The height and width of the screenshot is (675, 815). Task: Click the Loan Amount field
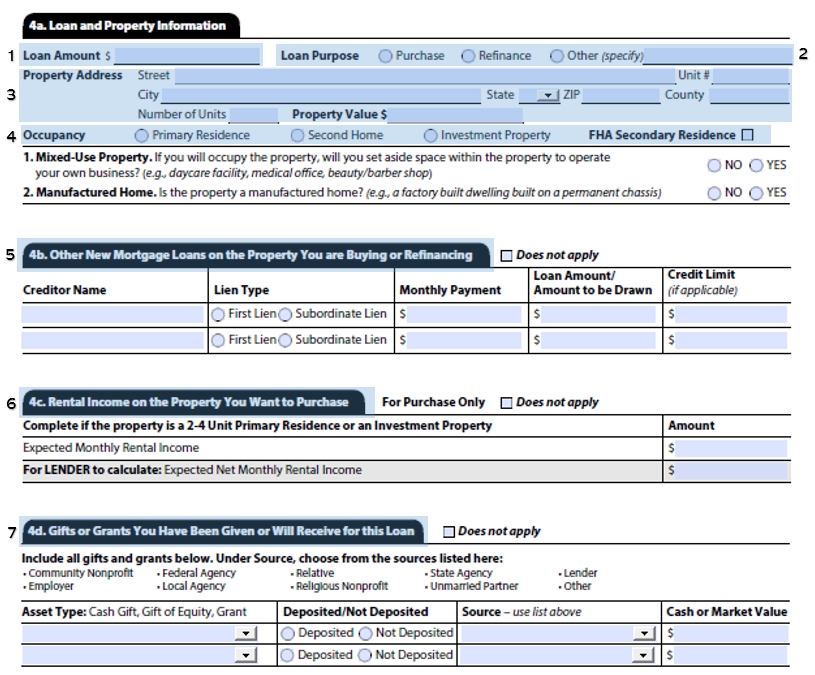[187, 56]
